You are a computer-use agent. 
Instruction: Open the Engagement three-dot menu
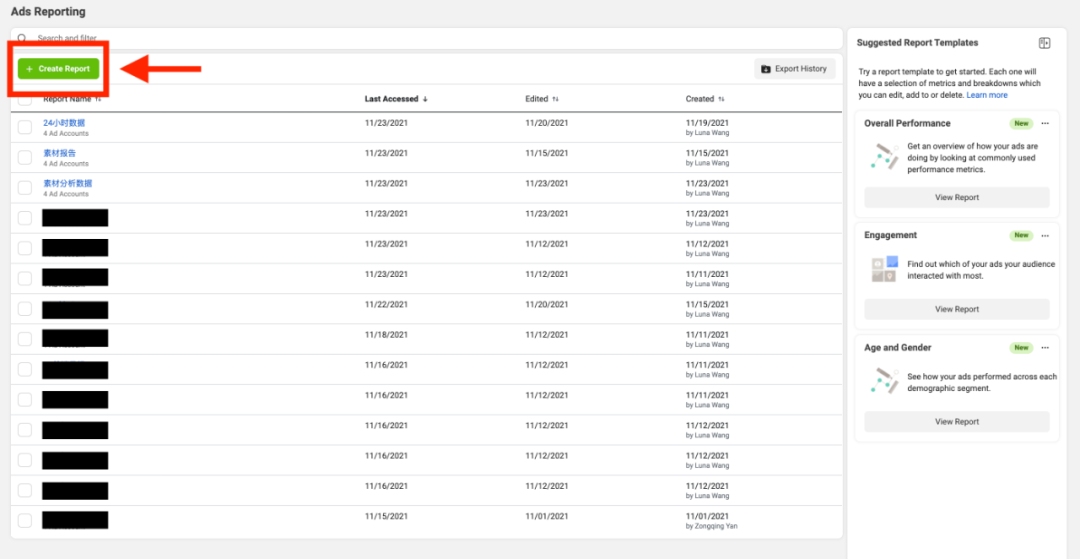point(1045,235)
